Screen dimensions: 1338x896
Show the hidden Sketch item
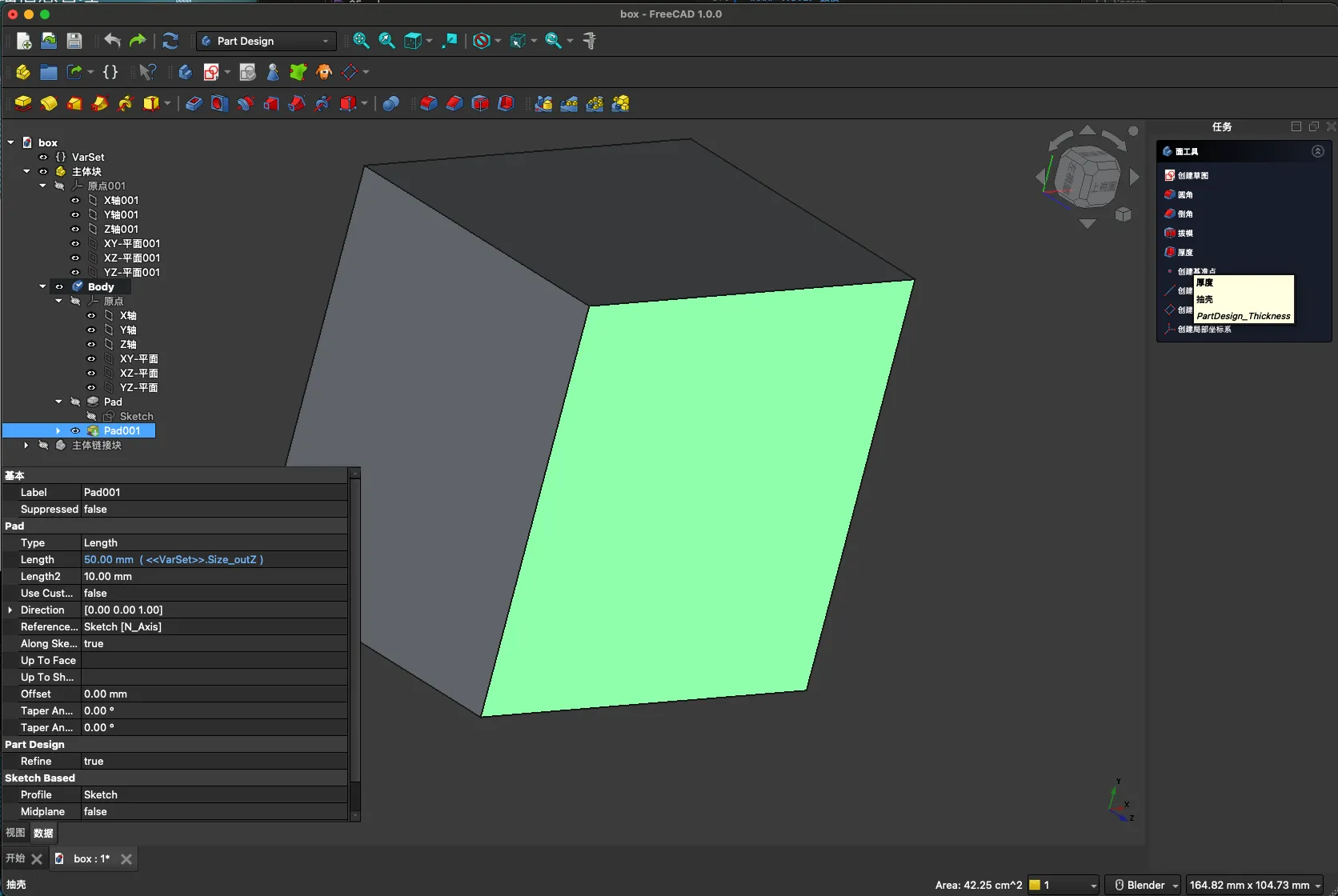(x=91, y=416)
